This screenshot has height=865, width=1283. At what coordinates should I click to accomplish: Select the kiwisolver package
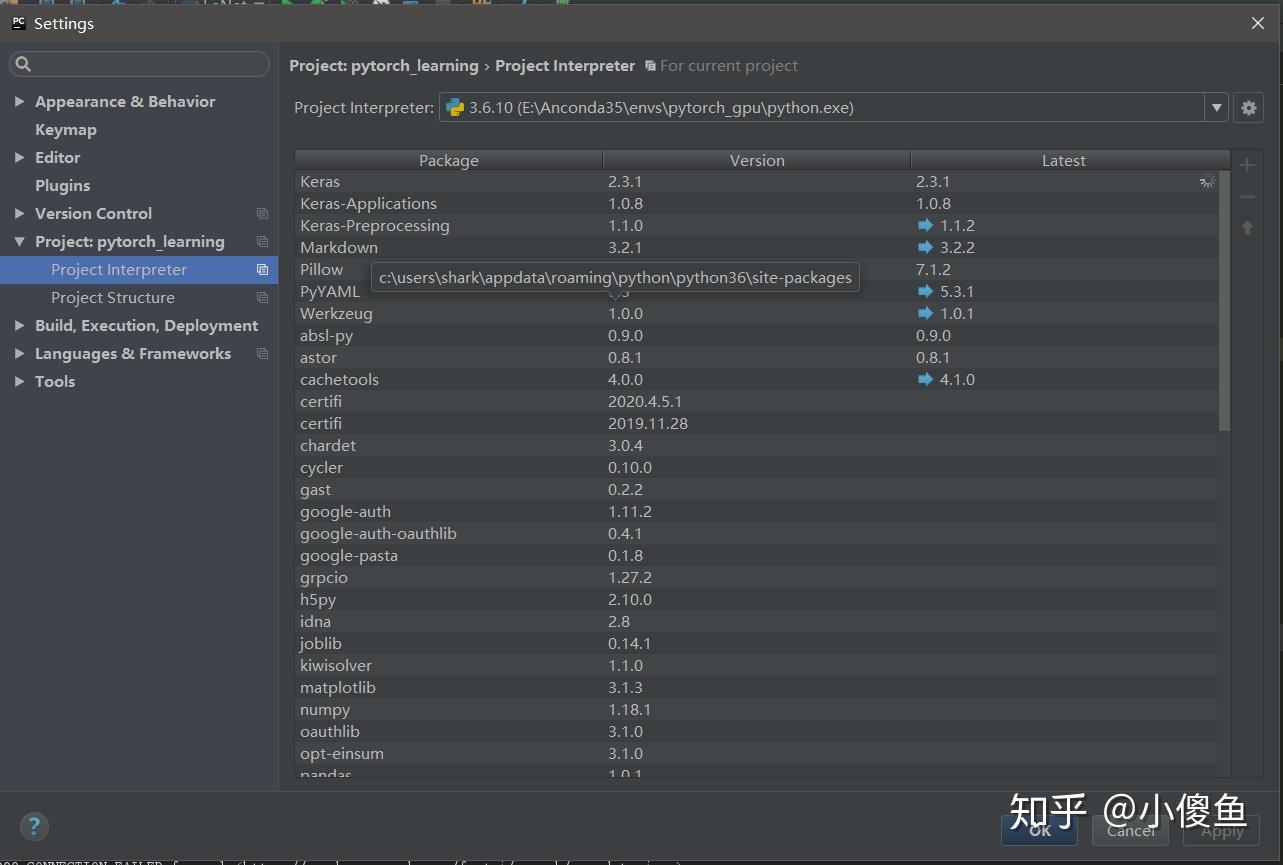[757, 666]
